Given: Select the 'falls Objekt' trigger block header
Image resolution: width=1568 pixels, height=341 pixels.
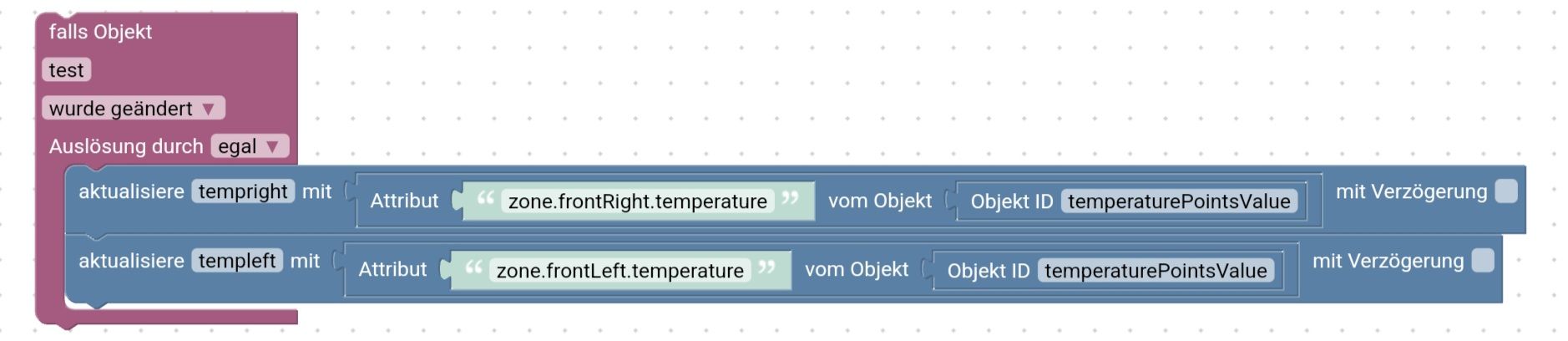Looking at the screenshot, I should point(100,32).
